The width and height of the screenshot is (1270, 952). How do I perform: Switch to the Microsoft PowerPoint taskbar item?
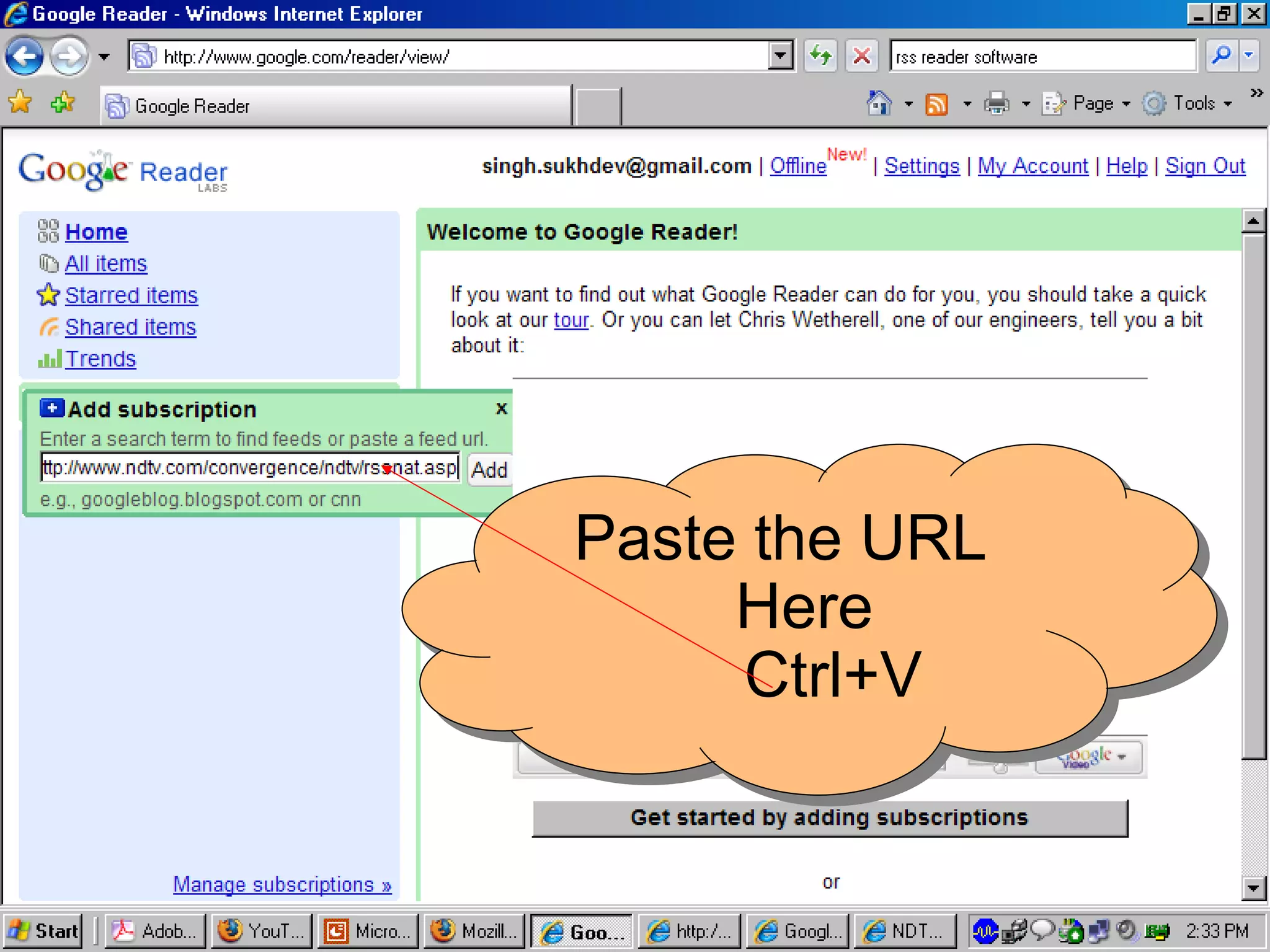[x=368, y=930]
